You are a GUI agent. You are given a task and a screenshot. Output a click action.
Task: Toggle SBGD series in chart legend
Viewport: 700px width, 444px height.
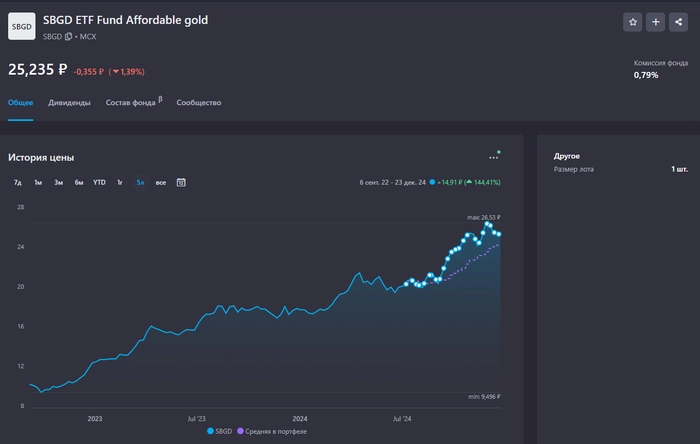[x=219, y=431]
